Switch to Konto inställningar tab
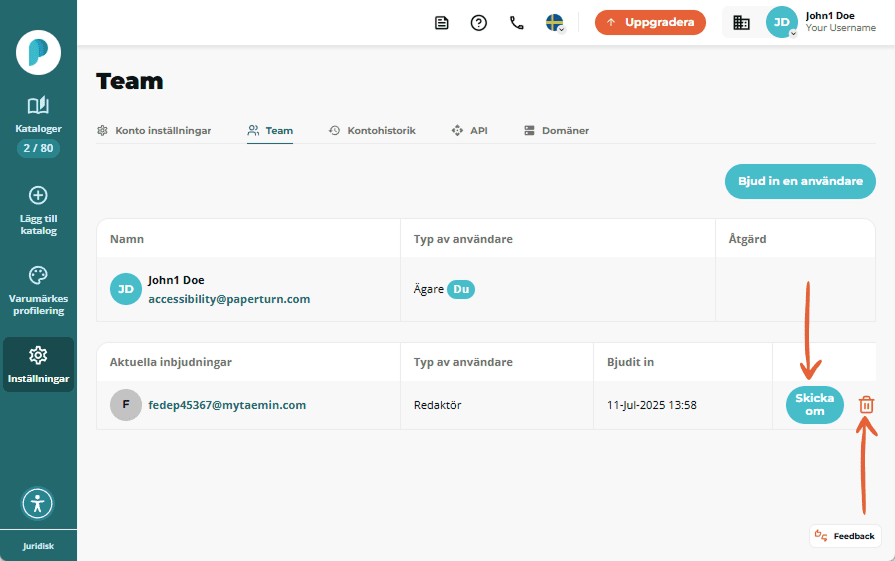The width and height of the screenshot is (895, 561). (x=154, y=131)
